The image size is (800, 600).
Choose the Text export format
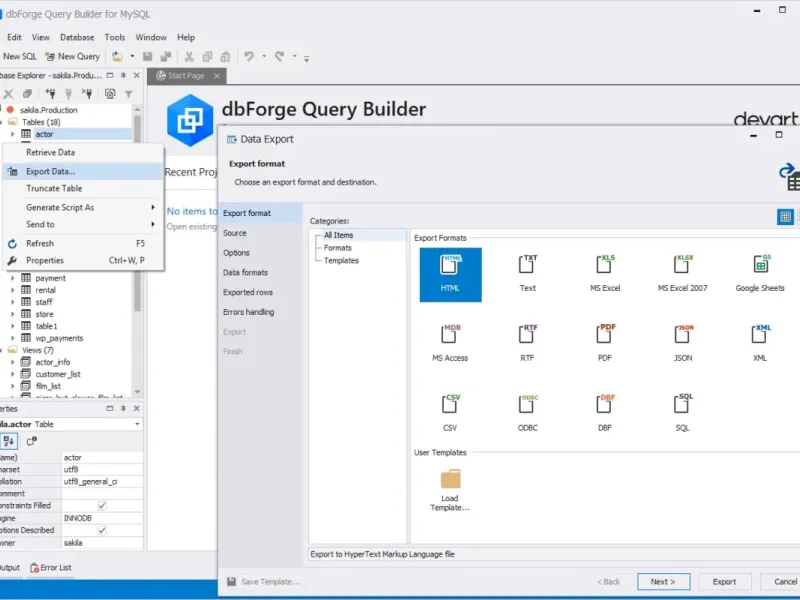tap(528, 274)
